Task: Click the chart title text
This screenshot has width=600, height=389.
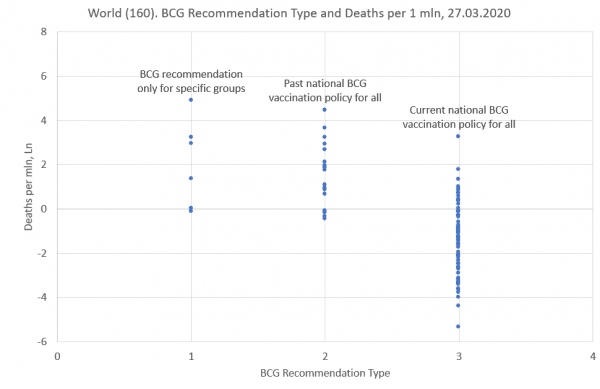Action: 299,13
